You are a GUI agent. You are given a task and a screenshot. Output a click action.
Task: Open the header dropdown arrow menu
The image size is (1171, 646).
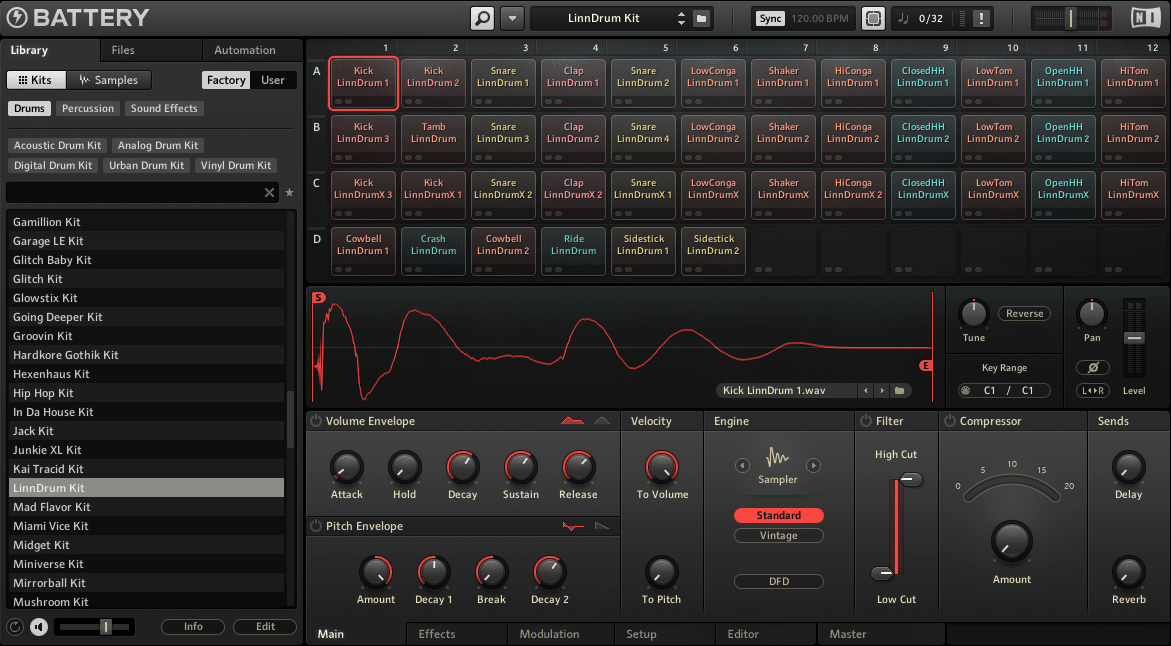512,18
